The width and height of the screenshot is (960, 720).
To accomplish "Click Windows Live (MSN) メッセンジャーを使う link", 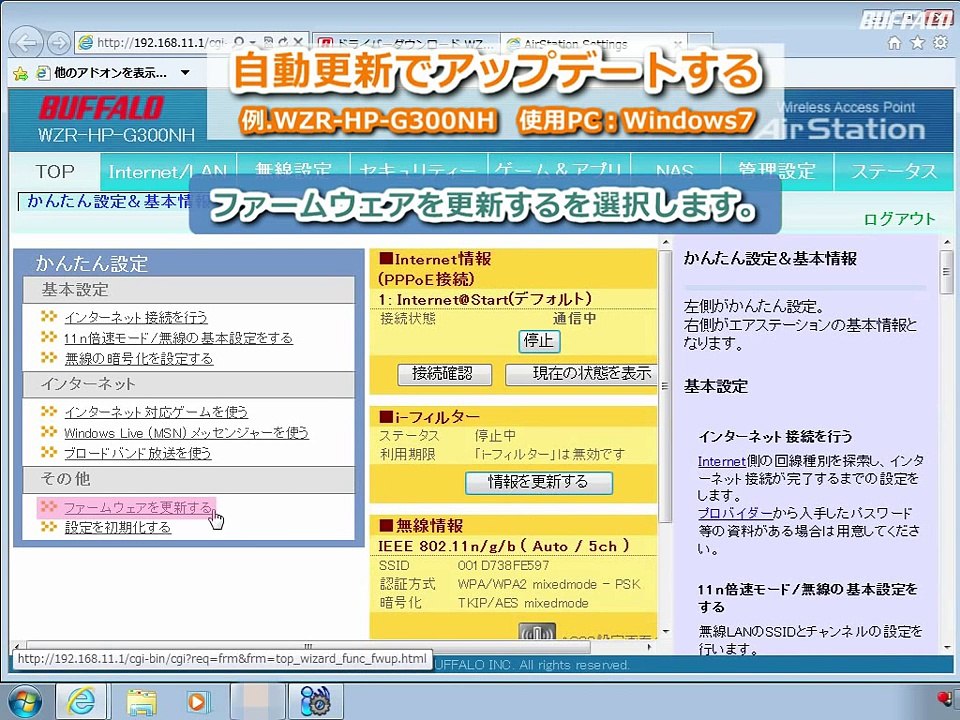I will (x=186, y=433).
